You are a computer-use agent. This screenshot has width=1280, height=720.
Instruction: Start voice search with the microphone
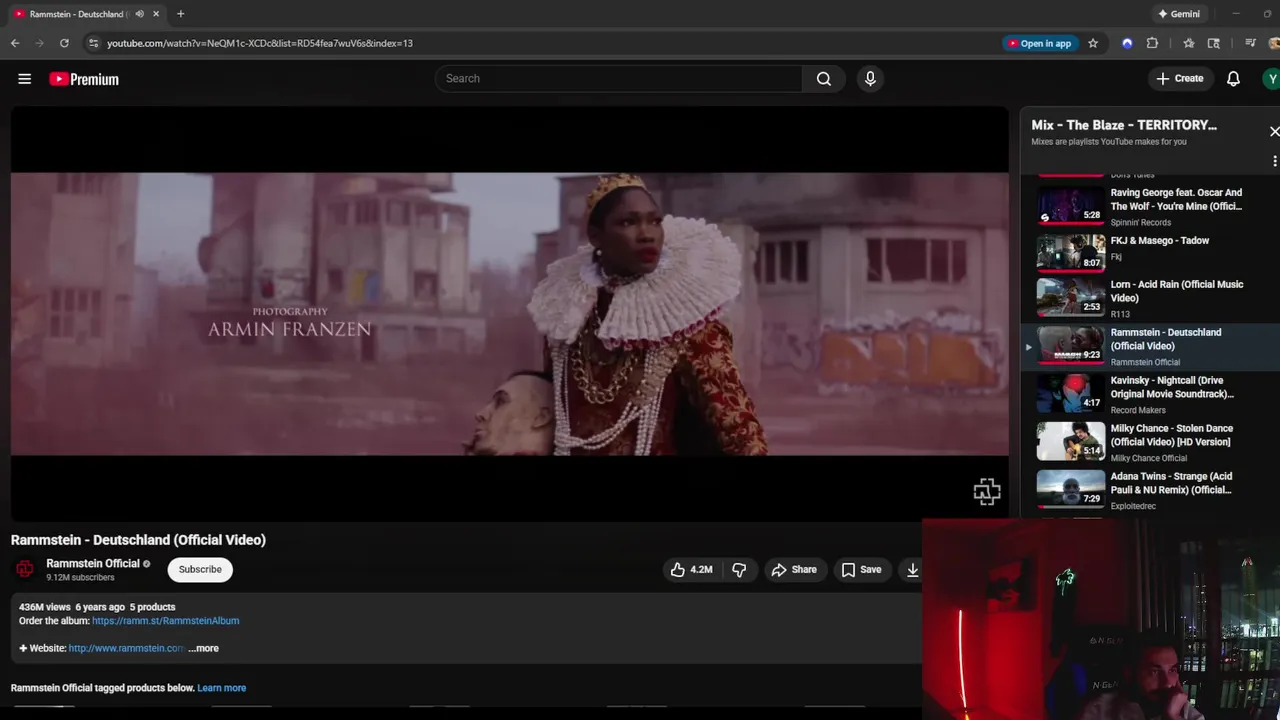point(870,79)
